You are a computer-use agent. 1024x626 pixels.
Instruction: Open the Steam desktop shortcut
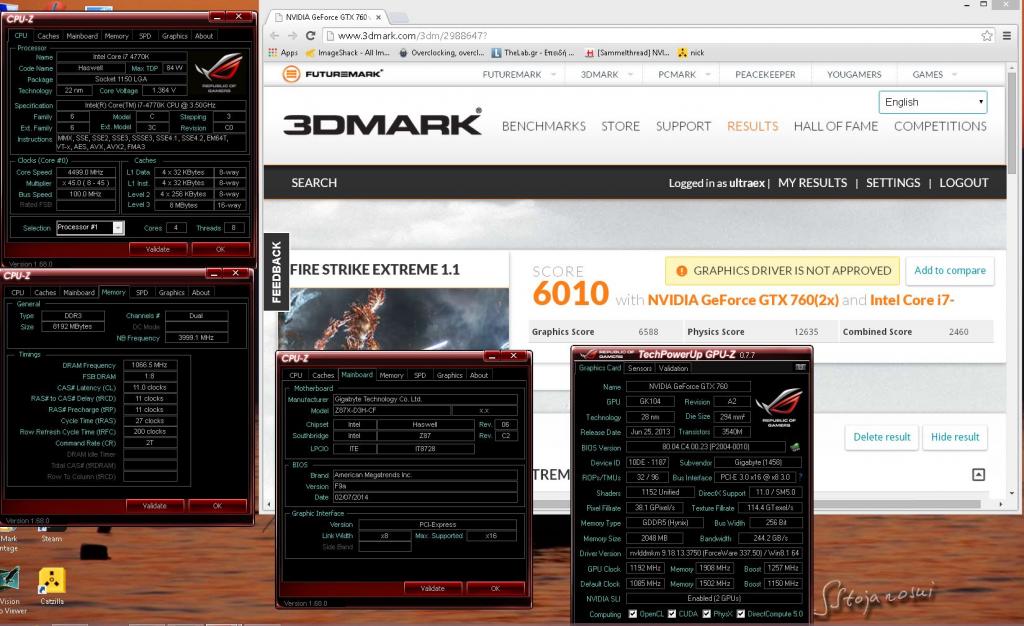point(52,532)
